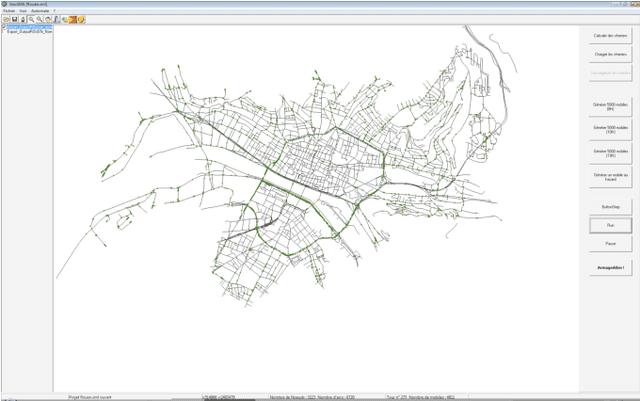Click the open project folder icon
Screen dimensions: 640x401
point(6,19)
